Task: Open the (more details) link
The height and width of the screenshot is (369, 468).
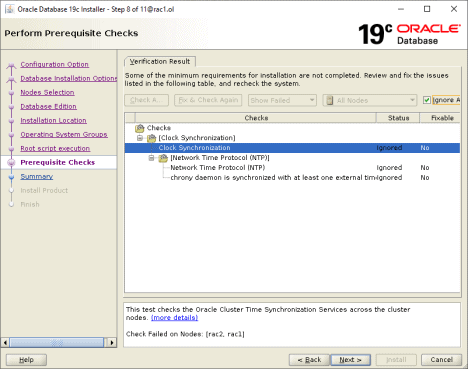Action: point(175,318)
